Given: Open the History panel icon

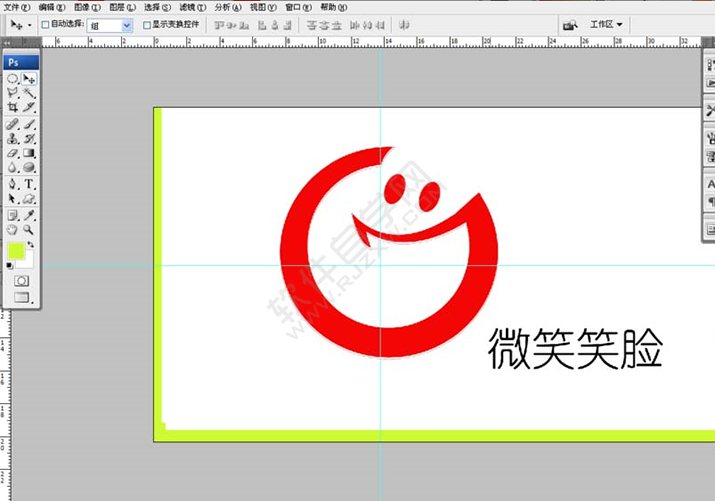Looking at the screenshot, I should (710, 64).
